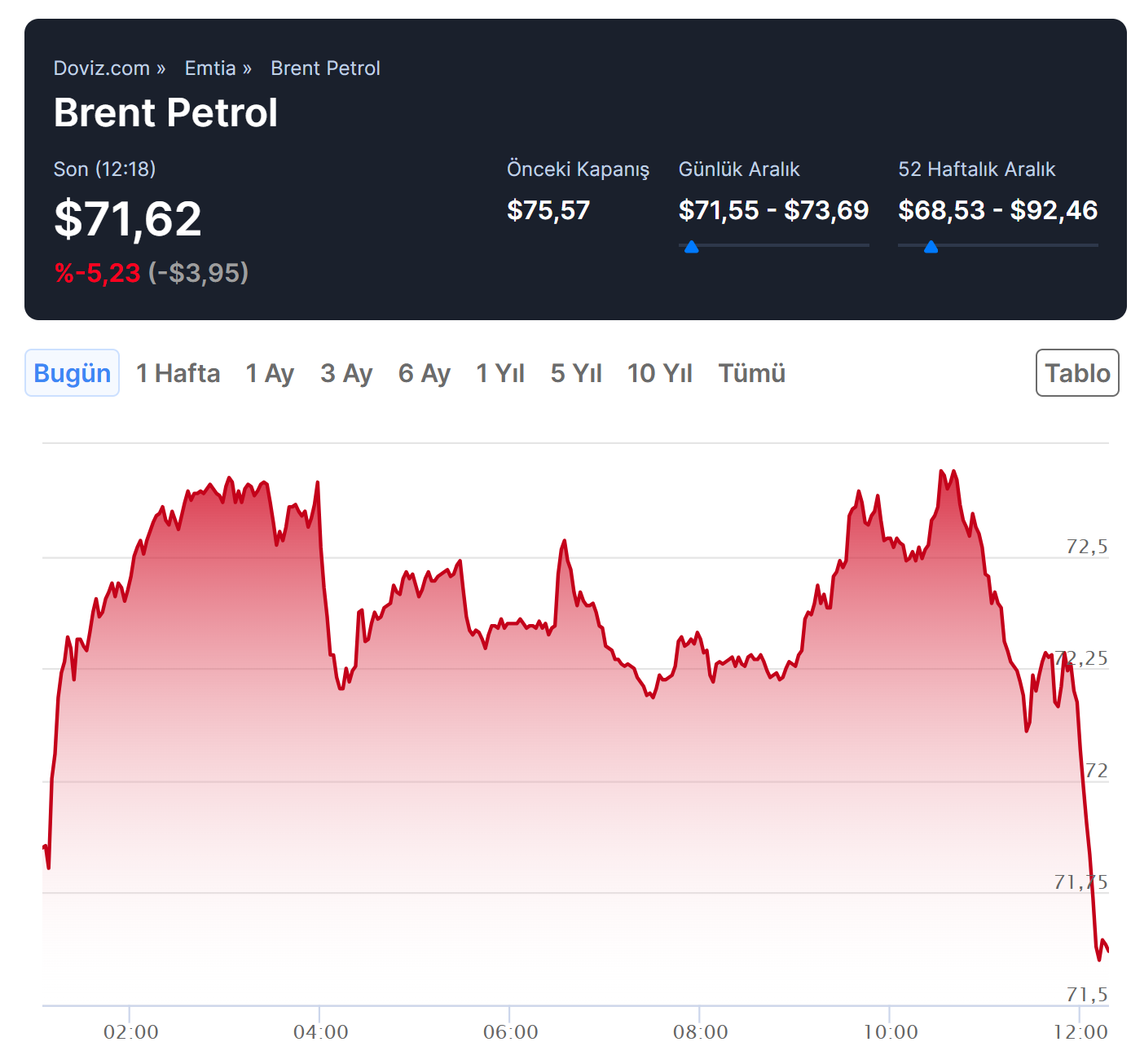1131x1064 pixels.
Task: Switch chart to 6 Ay
Action: pos(424,373)
